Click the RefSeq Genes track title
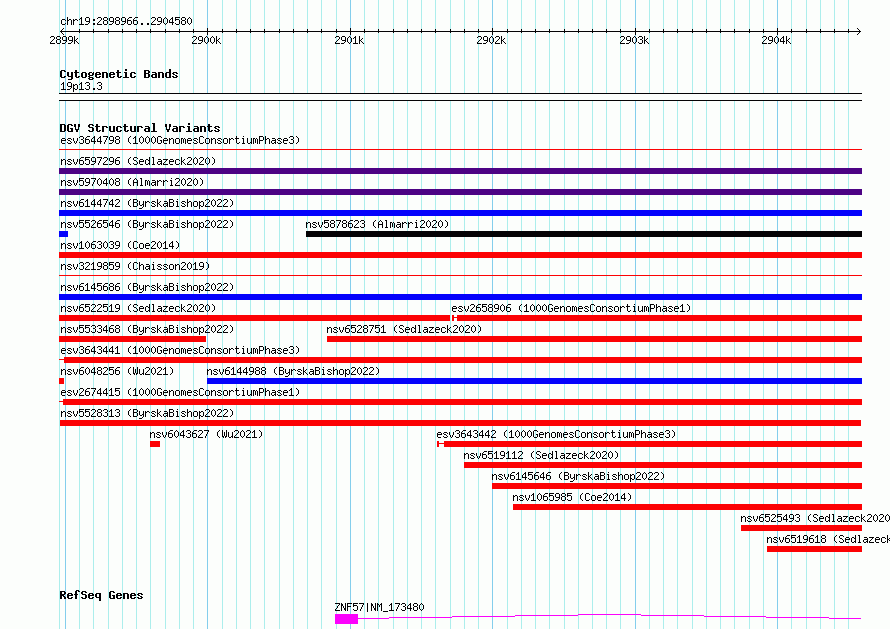 point(101,596)
